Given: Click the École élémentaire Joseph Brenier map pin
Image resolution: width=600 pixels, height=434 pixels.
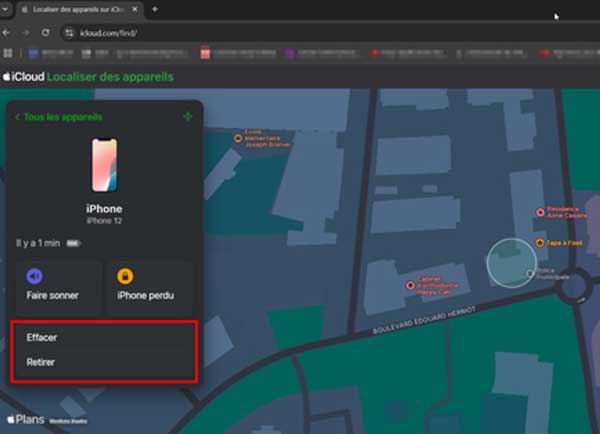Looking at the screenshot, I should coord(238,138).
